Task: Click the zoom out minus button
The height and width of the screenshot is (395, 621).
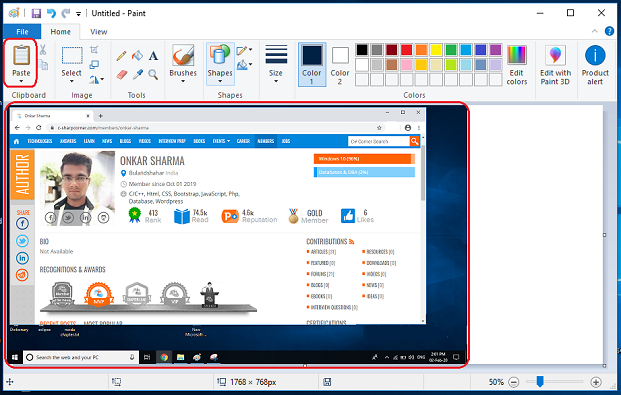Action: (514, 382)
